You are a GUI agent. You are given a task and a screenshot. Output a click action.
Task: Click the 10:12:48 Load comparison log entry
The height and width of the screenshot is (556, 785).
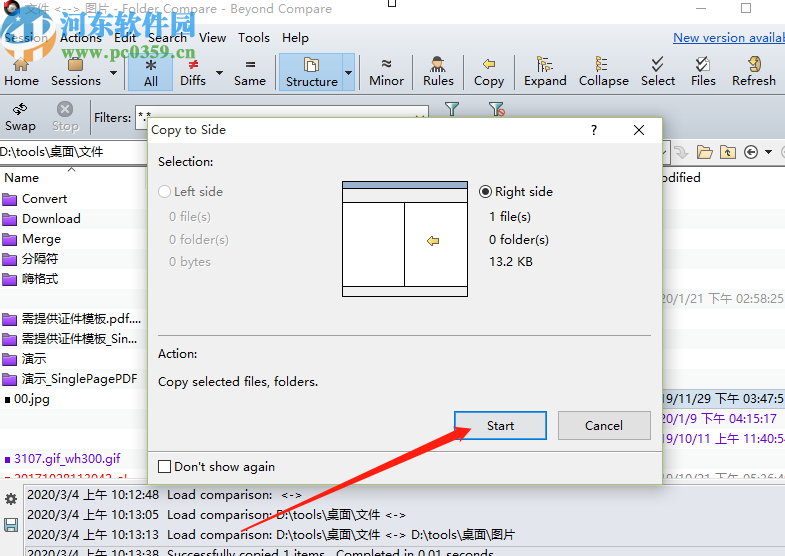164,494
